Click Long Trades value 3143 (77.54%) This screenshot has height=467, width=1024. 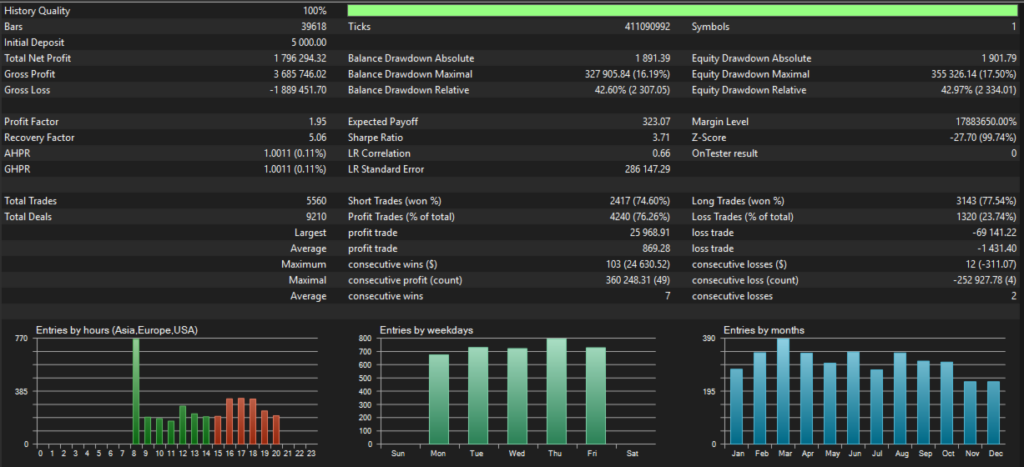click(x=984, y=201)
